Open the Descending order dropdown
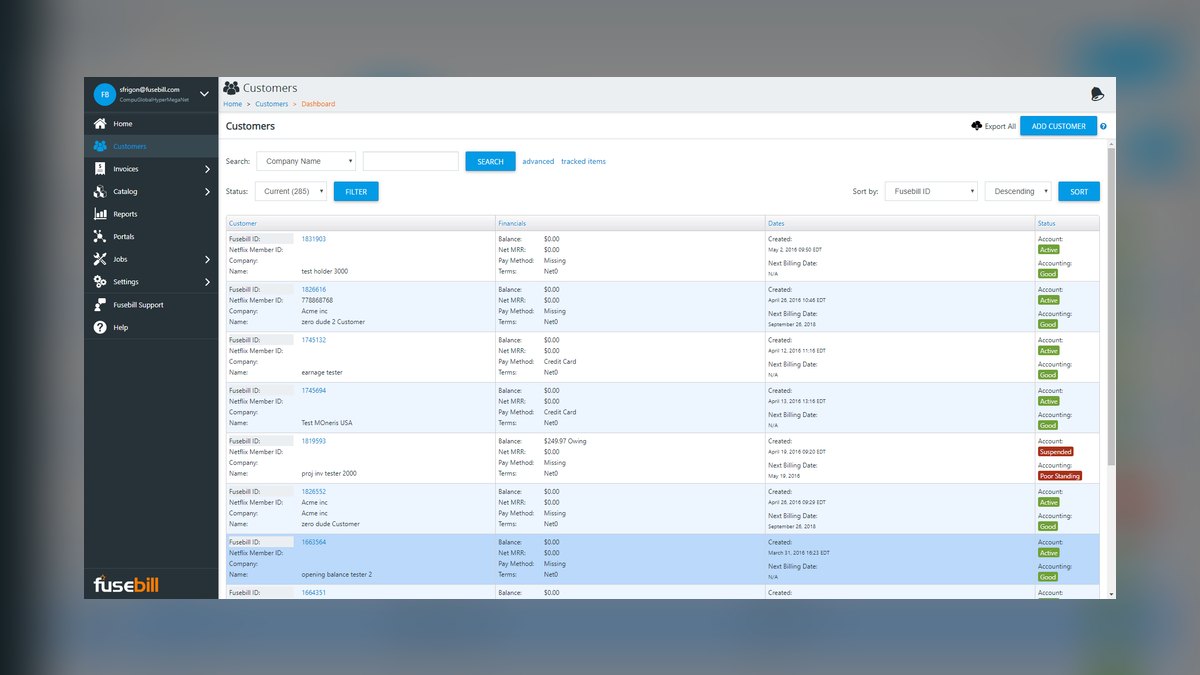Image resolution: width=1200 pixels, height=675 pixels. (x=1018, y=191)
